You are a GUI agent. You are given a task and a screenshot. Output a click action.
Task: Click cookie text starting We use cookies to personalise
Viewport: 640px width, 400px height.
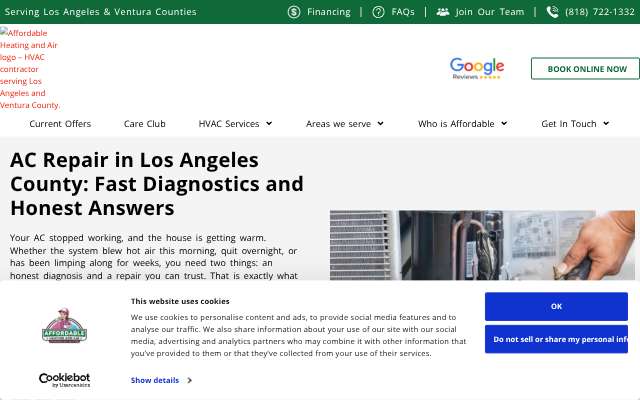298,335
